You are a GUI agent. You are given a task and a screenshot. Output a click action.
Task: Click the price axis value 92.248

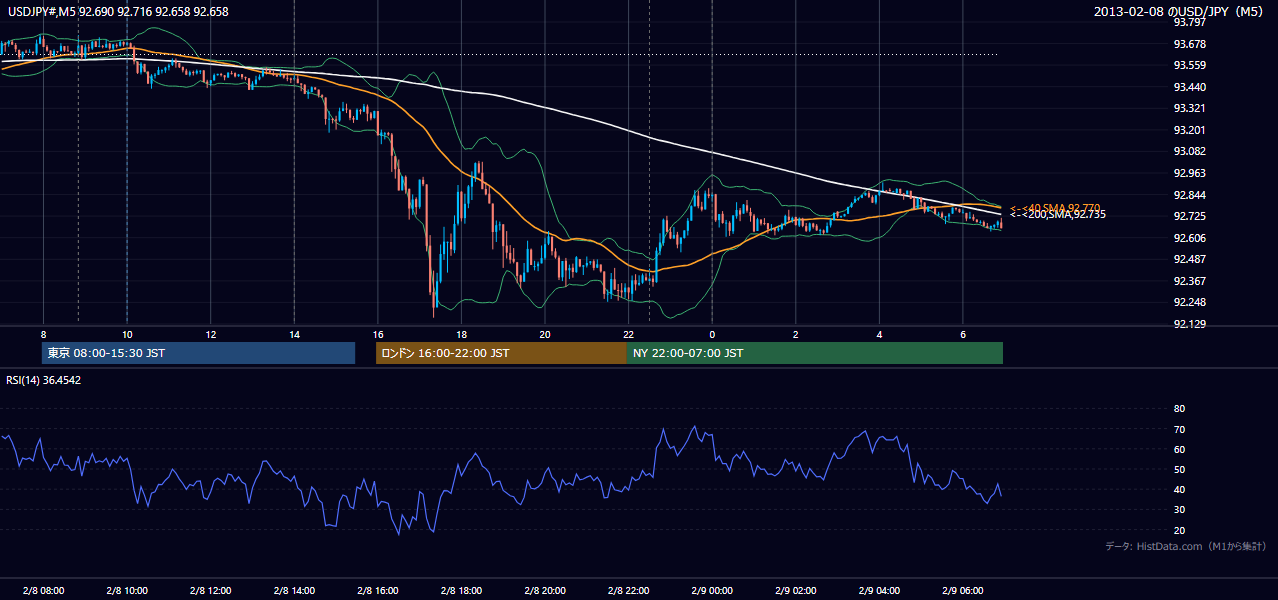tap(1189, 303)
